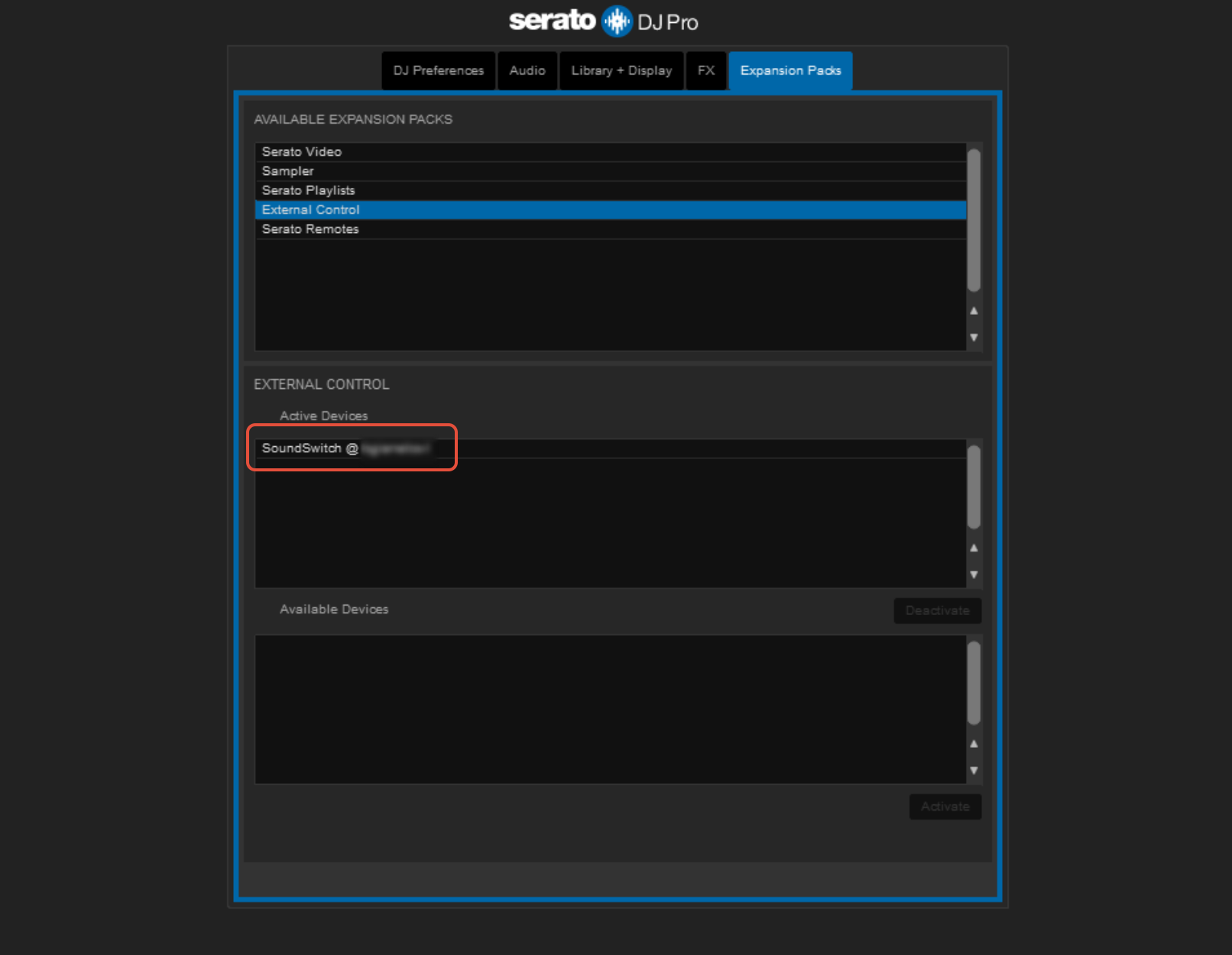Click the Deactivate button
The width and height of the screenshot is (1232, 955).
[938, 610]
